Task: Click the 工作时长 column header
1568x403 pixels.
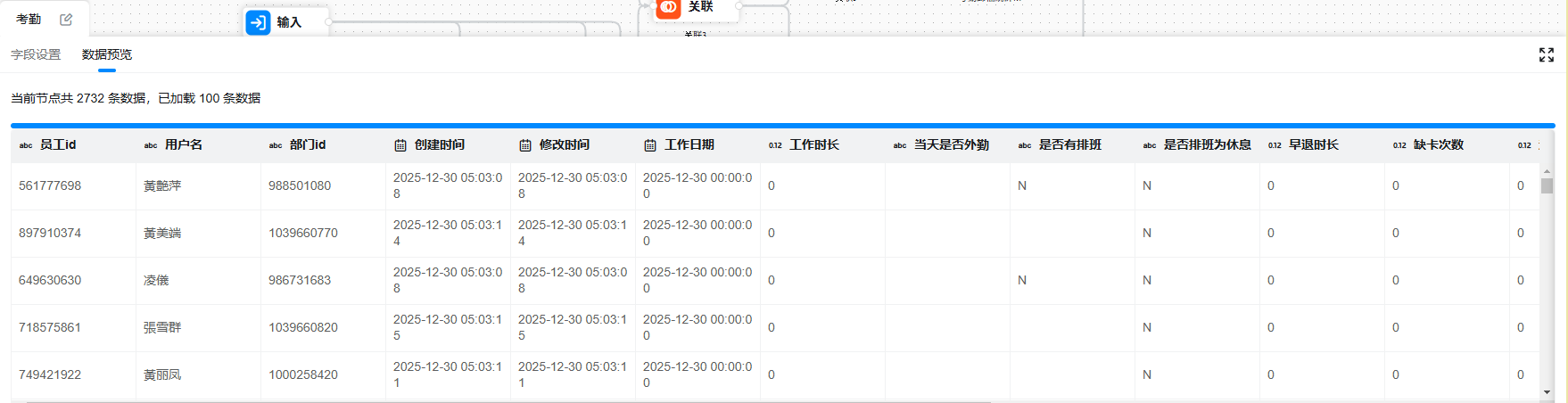Action: tap(822, 144)
